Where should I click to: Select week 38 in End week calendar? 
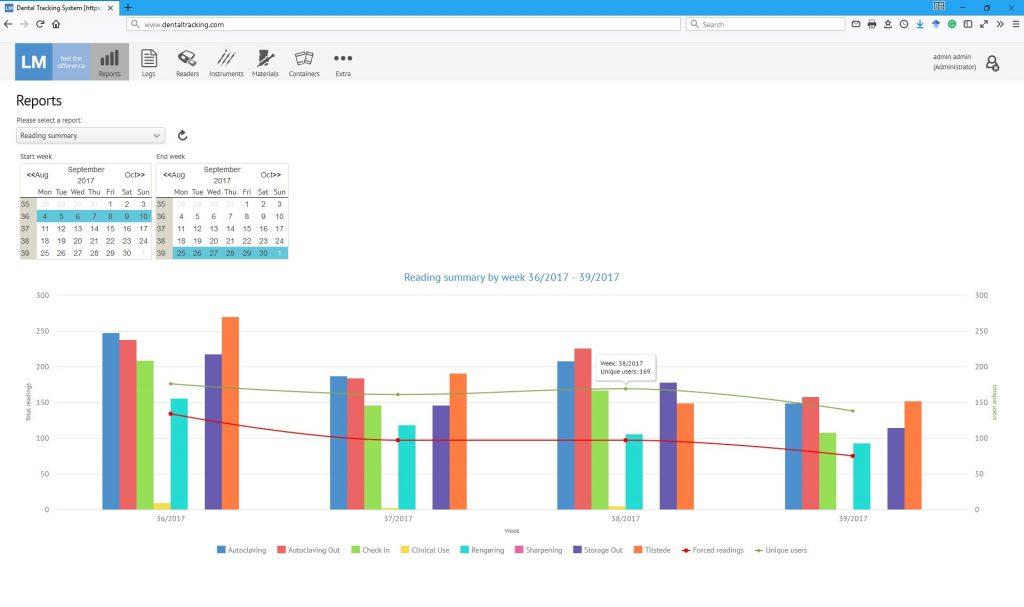pyautogui.click(x=164, y=241)
